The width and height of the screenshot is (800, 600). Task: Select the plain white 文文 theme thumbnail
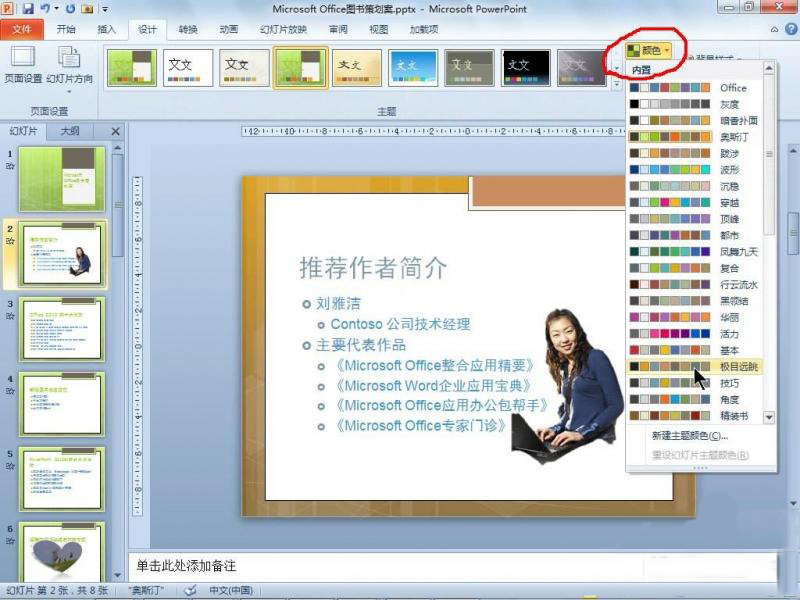(x=188, y=67)
